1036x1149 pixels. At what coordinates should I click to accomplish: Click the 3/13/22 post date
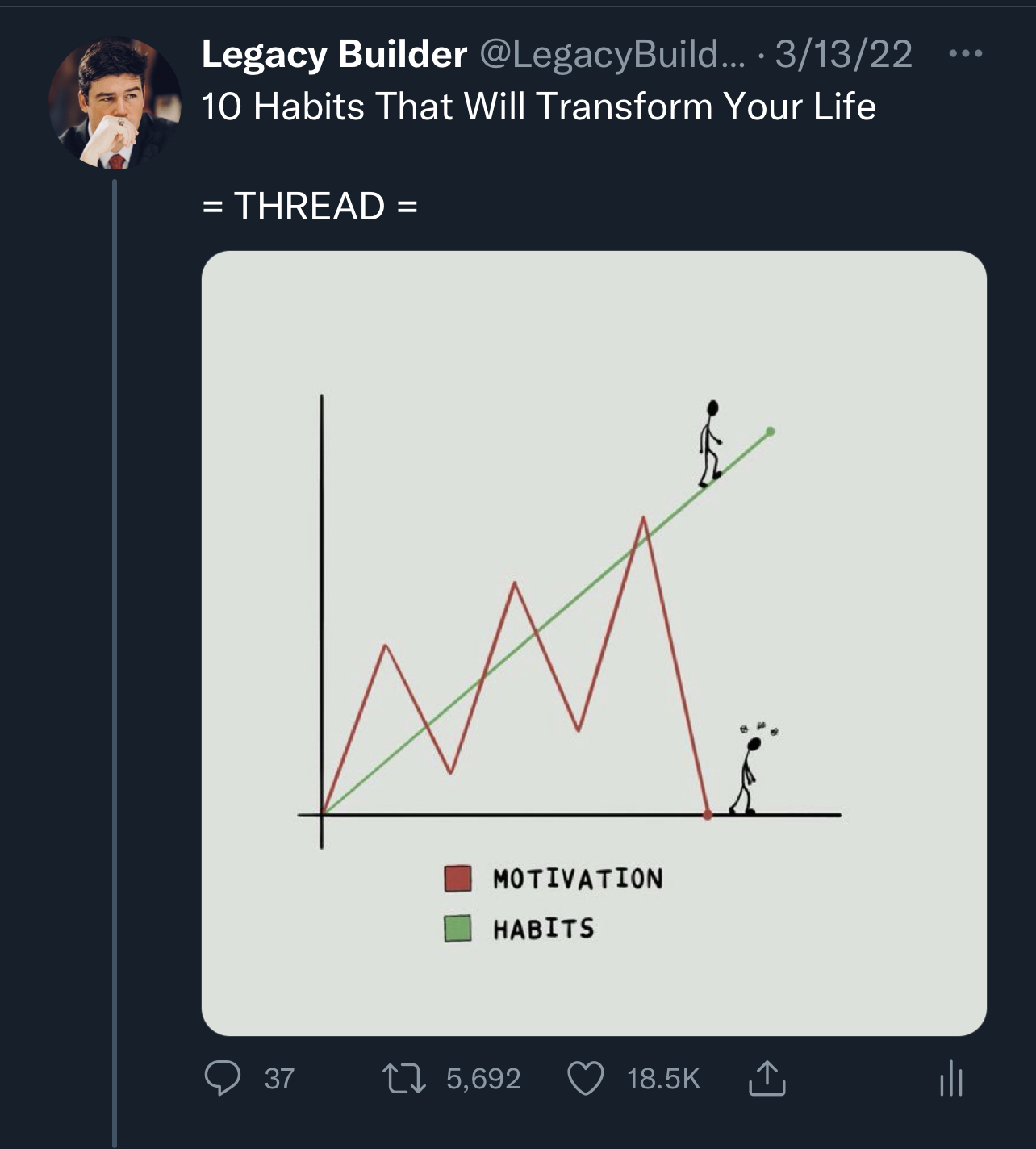coord(843,54)
